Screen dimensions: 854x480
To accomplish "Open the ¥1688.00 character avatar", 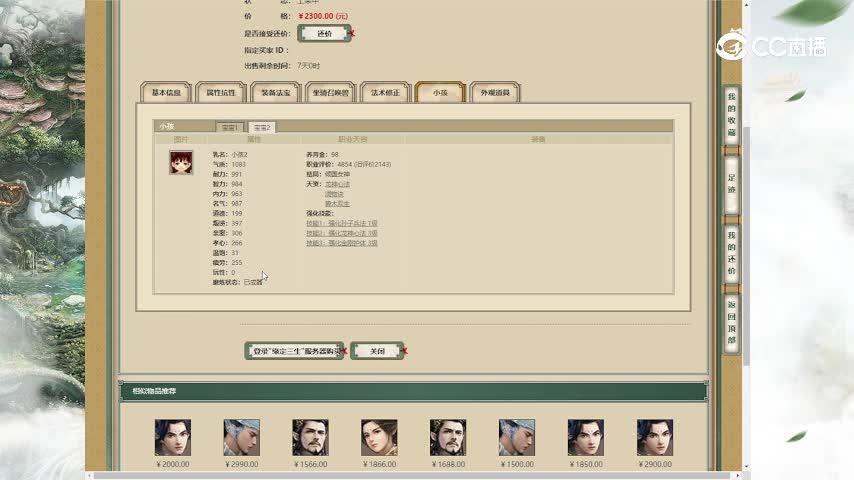I will (x=448, y=437).
